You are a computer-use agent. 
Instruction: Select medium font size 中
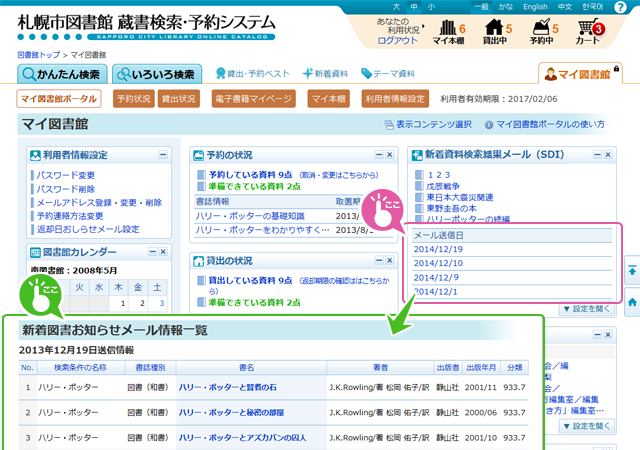414,7
